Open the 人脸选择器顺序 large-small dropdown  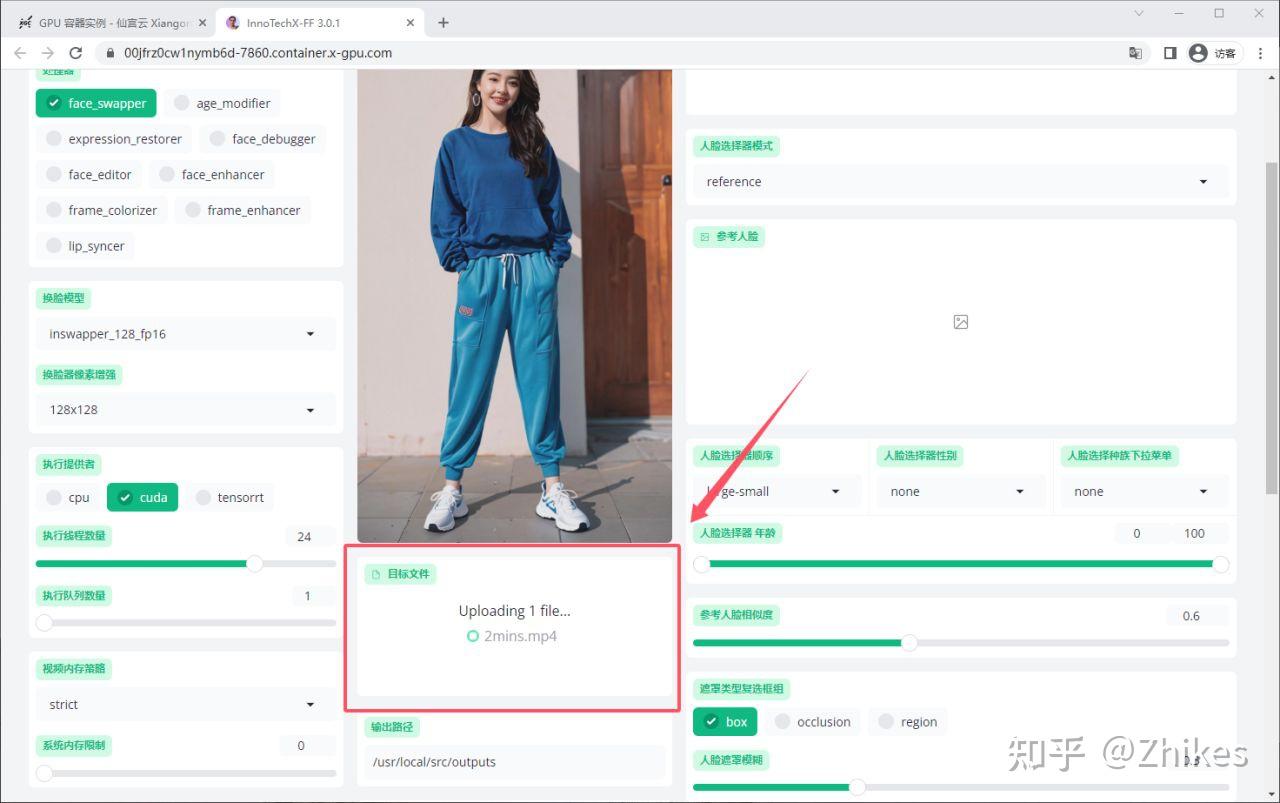tap(776, 491)
